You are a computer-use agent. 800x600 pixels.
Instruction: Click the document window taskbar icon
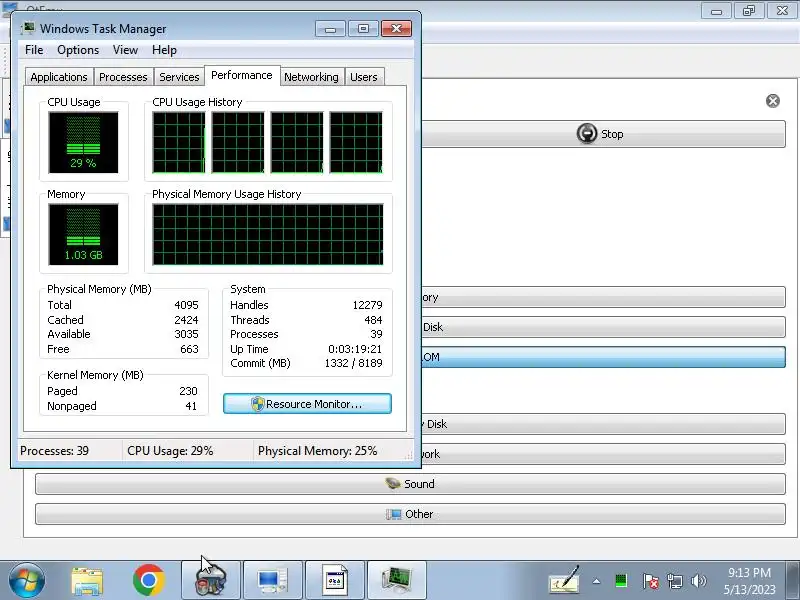pos(335,580)
